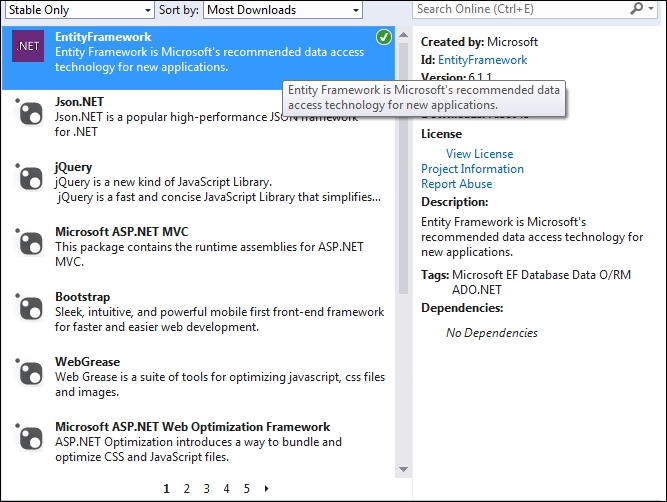Click the search magnifier icon

[x=636, y=8]
